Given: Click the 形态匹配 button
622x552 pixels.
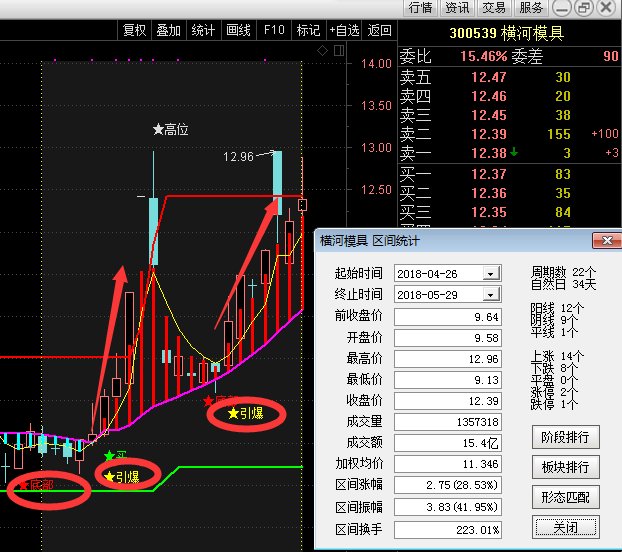Looking at the screenshot, I should click(565, 497).
